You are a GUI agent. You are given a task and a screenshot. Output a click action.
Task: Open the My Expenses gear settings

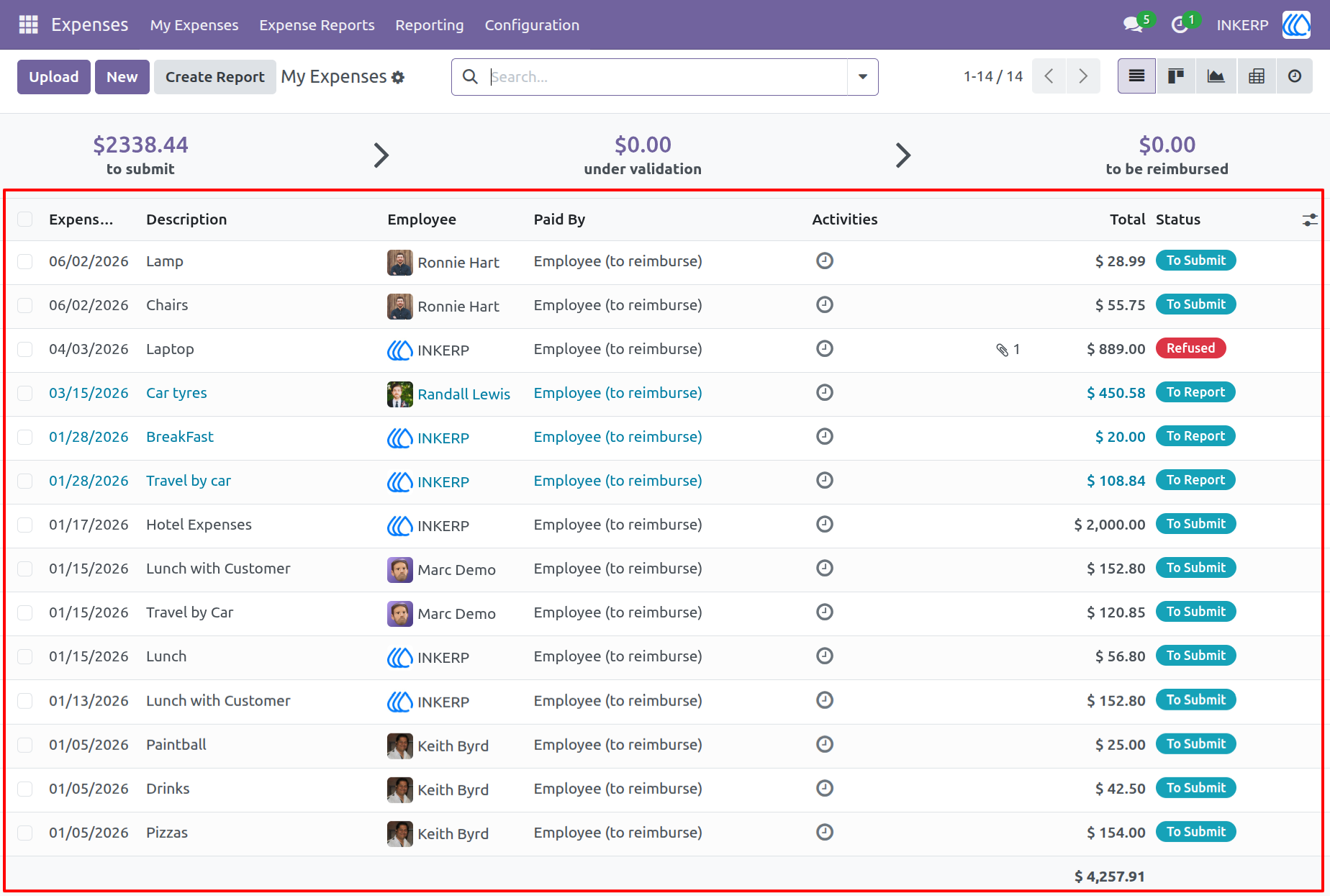pyautogui.click(x=398, y=77)
